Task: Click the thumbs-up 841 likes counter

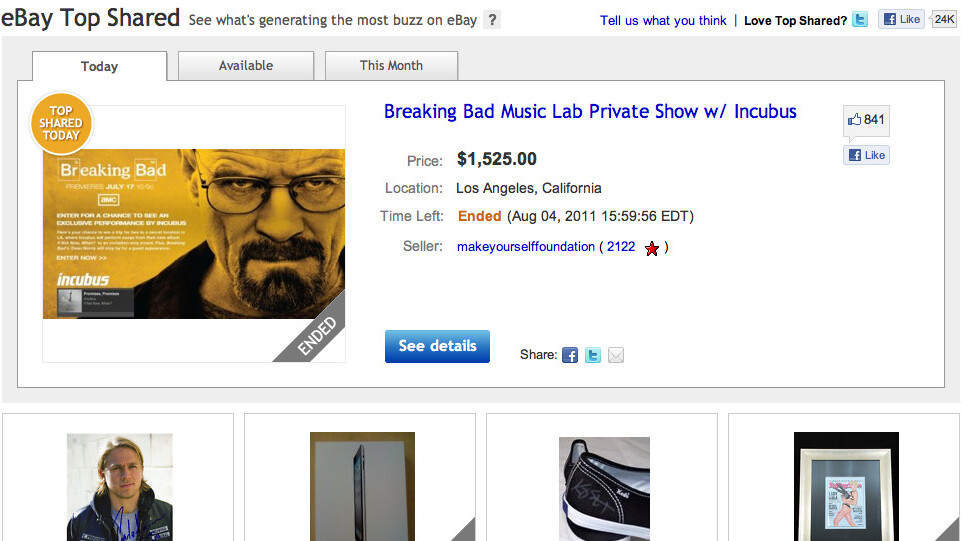Action: [866, 120]
